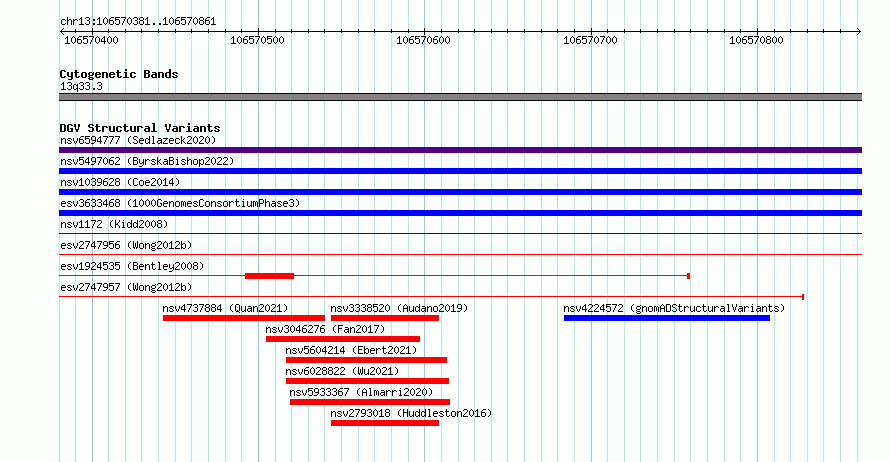
Task: Click the blue bar under nsv4224572
Action: click(667, 318)
